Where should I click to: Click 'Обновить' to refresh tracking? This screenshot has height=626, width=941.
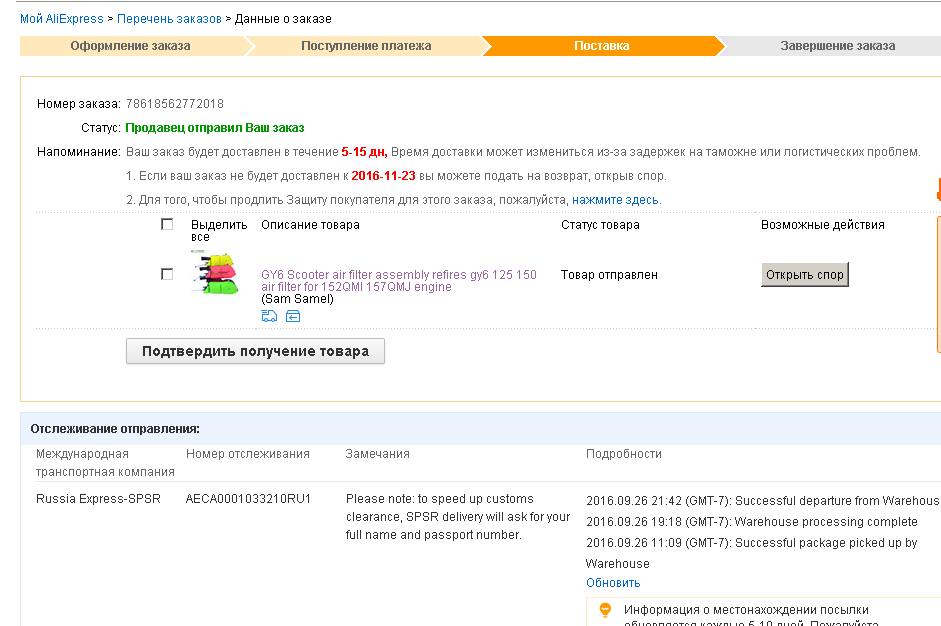(x=613, y=583)
